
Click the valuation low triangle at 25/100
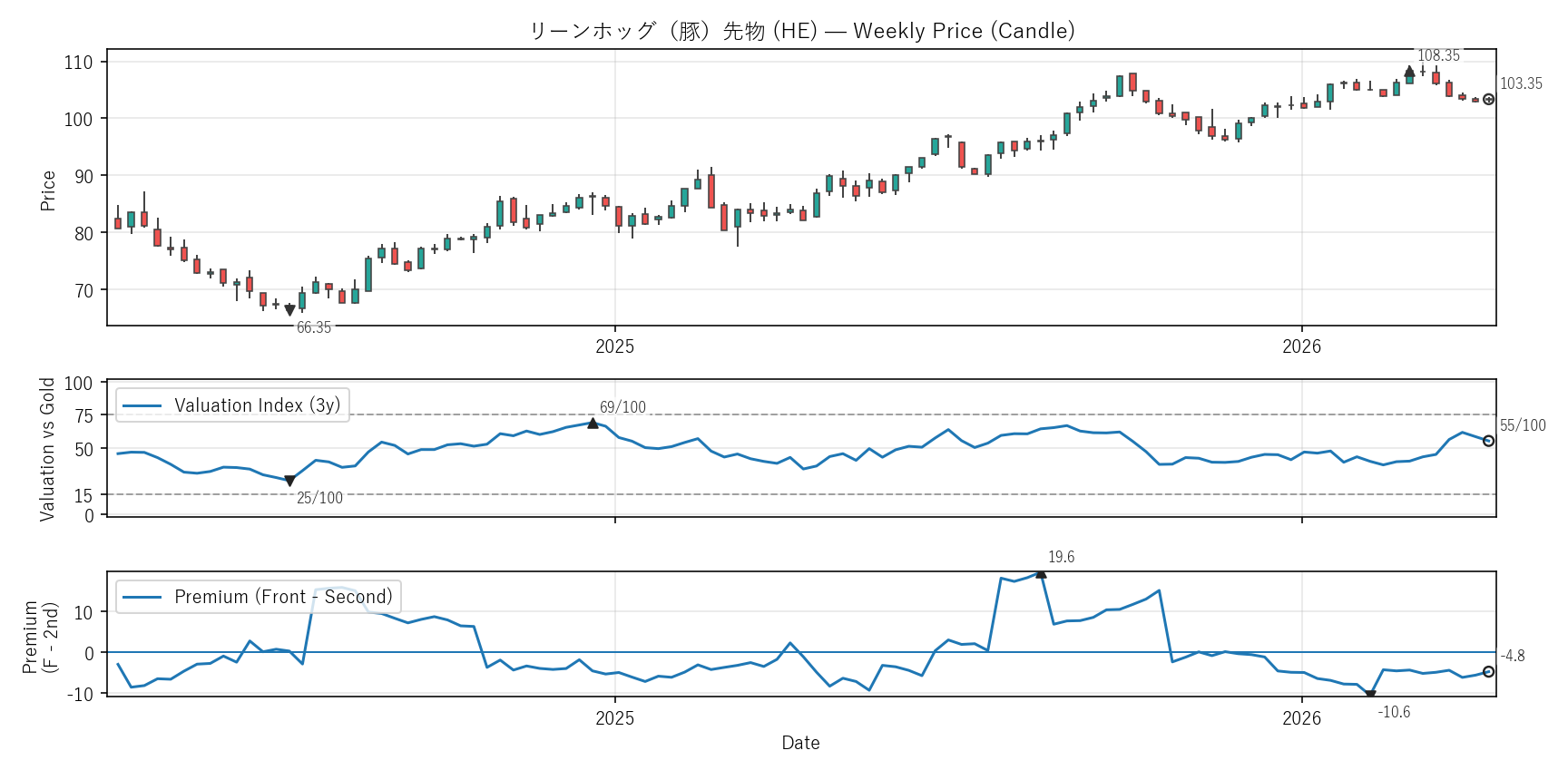(289, 481)
